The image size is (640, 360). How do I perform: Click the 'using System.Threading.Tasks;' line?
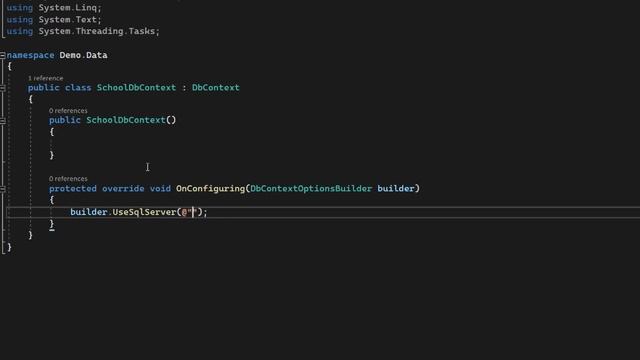(x=83, y=31)
